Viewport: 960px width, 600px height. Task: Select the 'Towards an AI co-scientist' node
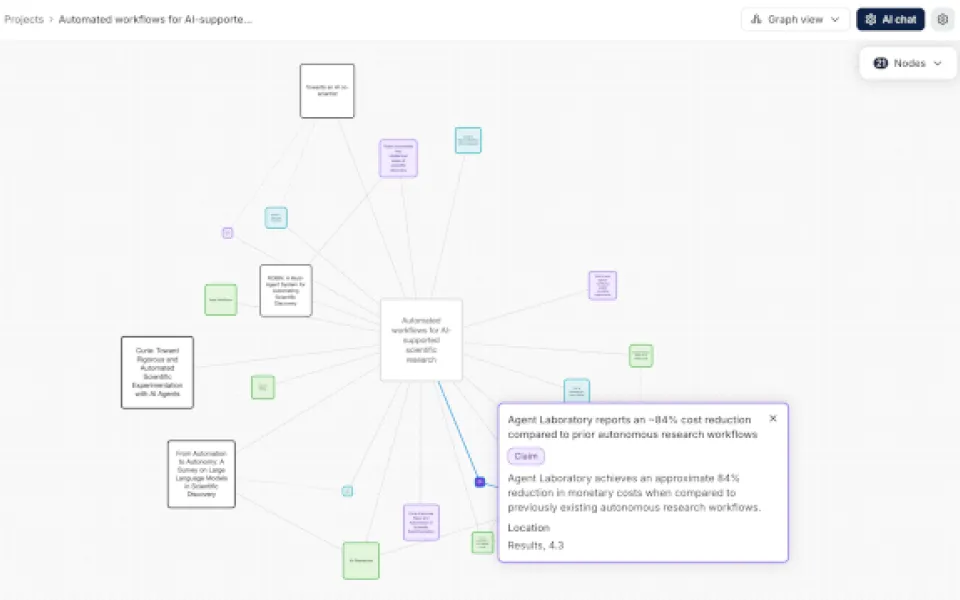click(327, 91)
